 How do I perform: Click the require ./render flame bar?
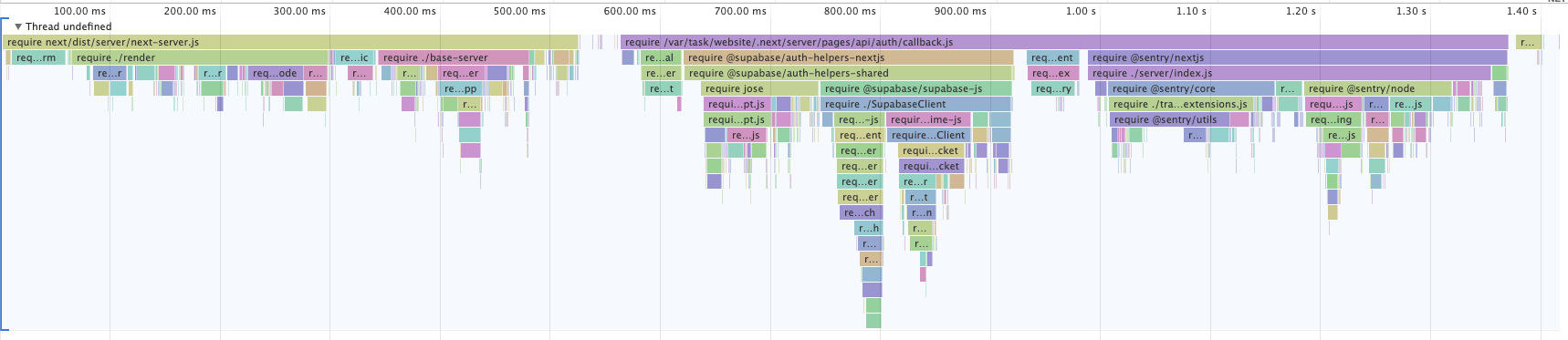coord(200,57)
